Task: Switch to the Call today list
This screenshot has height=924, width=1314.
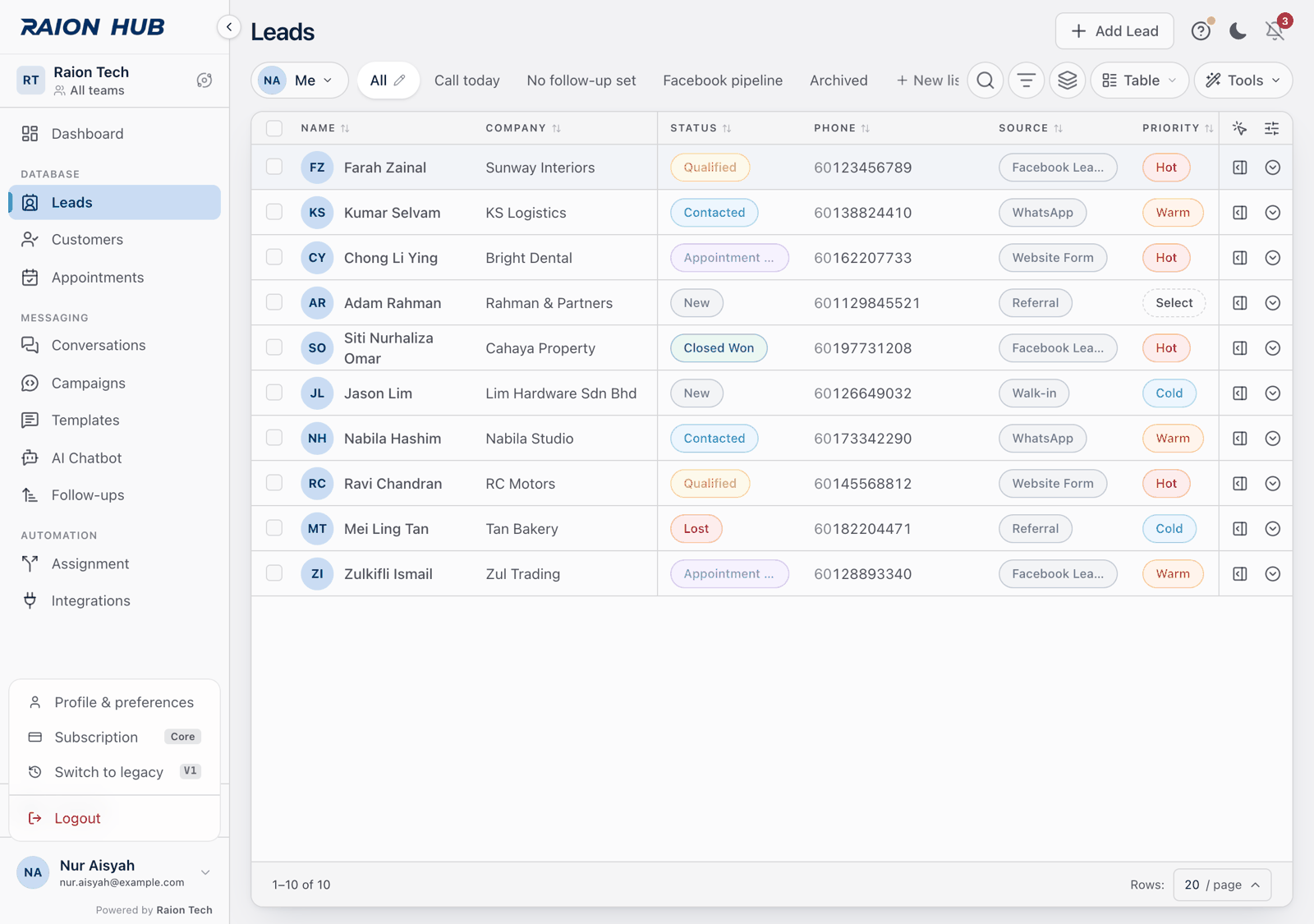Action: click(x=466, y=80)
